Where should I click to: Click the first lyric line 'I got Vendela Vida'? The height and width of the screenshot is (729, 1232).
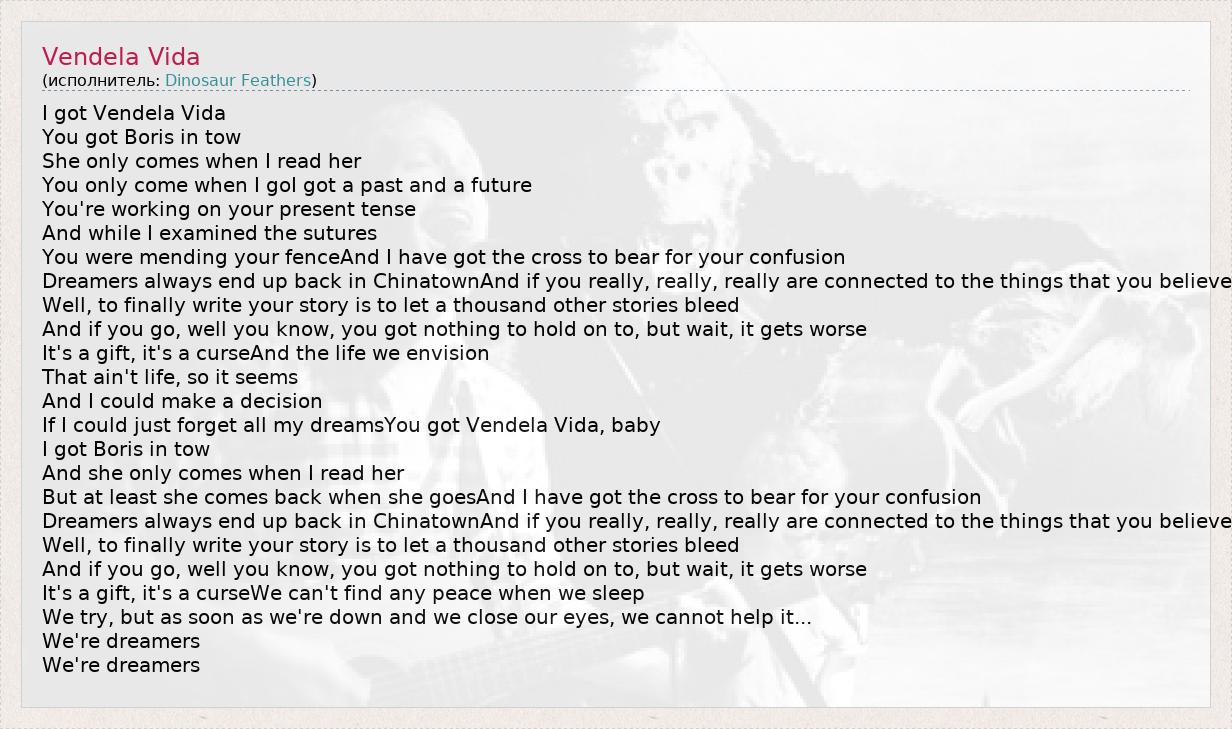pos(134,113)
